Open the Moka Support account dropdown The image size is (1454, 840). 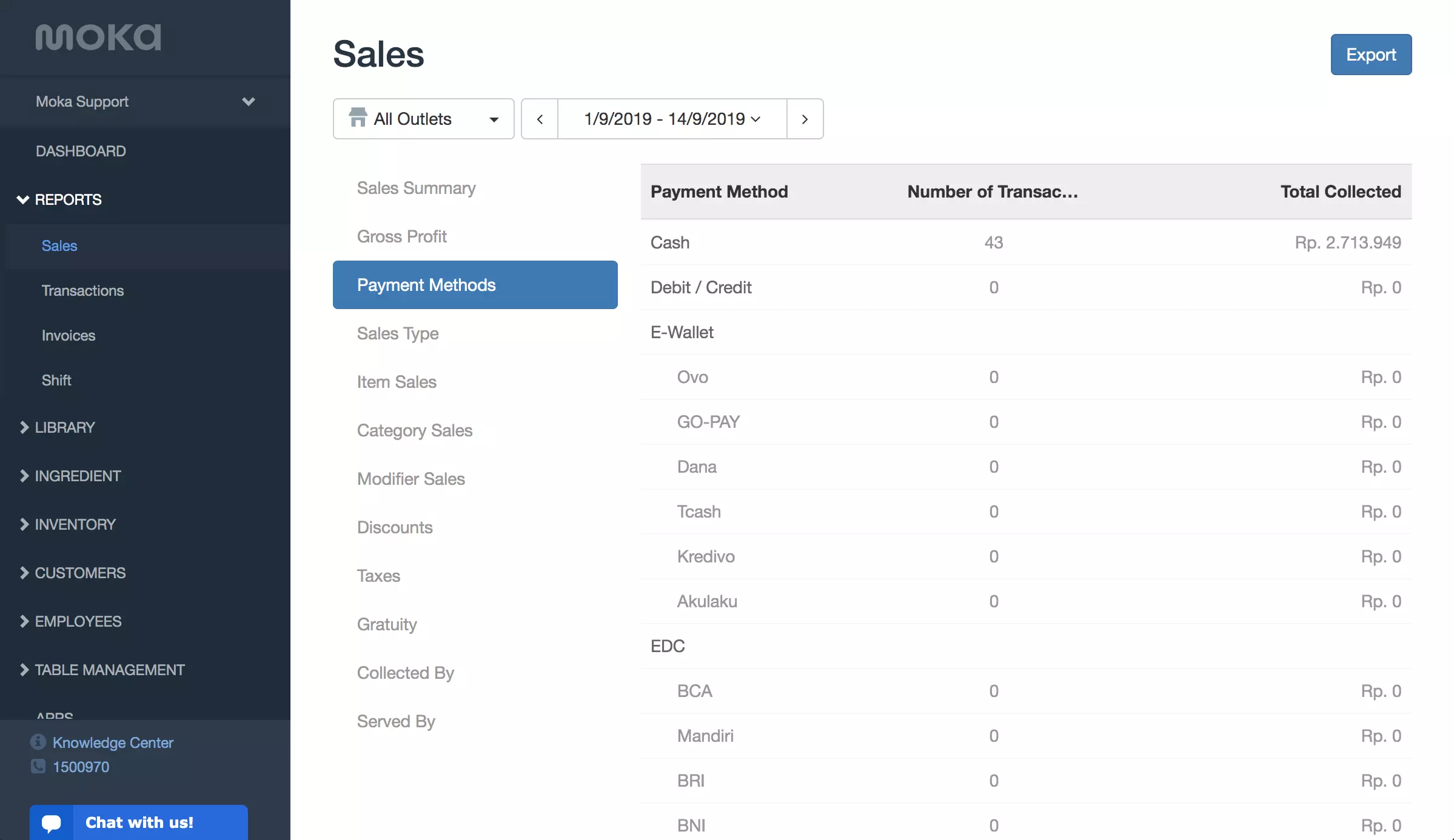[146, 101]
